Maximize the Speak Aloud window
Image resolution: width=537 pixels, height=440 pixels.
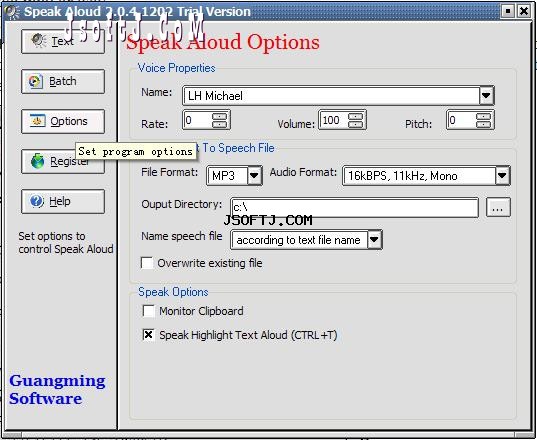tap(508, 12)
